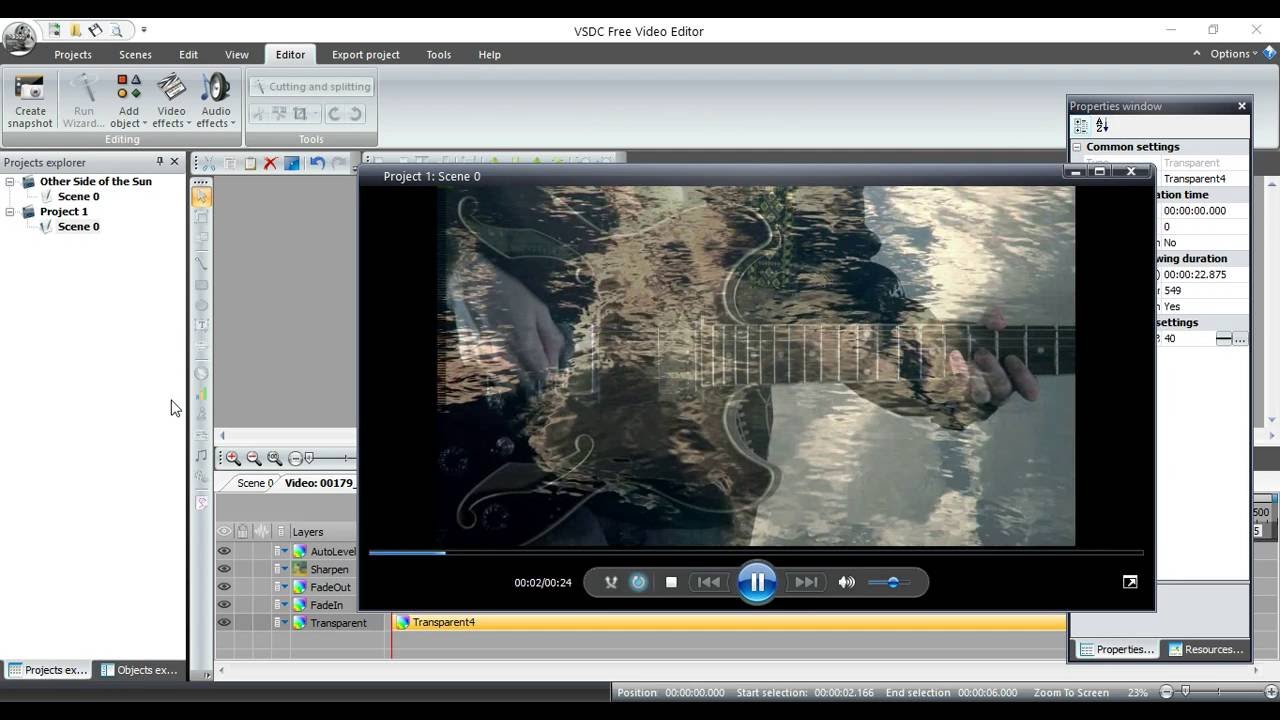Open the Audio effects dropdown

point(216,101)
